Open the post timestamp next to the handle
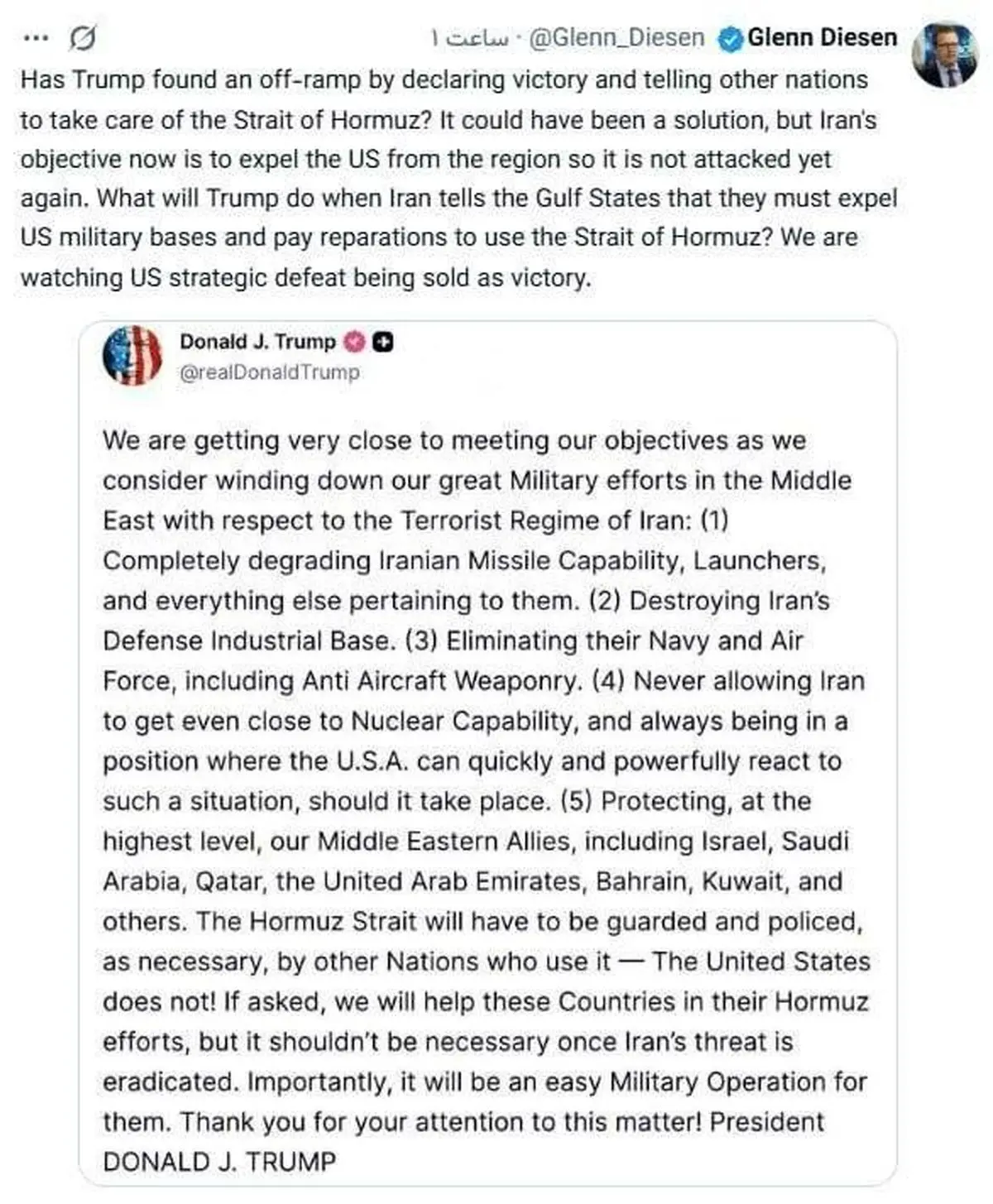The image size is (993, 1204). pyautogui.click(x=469, y=38)
